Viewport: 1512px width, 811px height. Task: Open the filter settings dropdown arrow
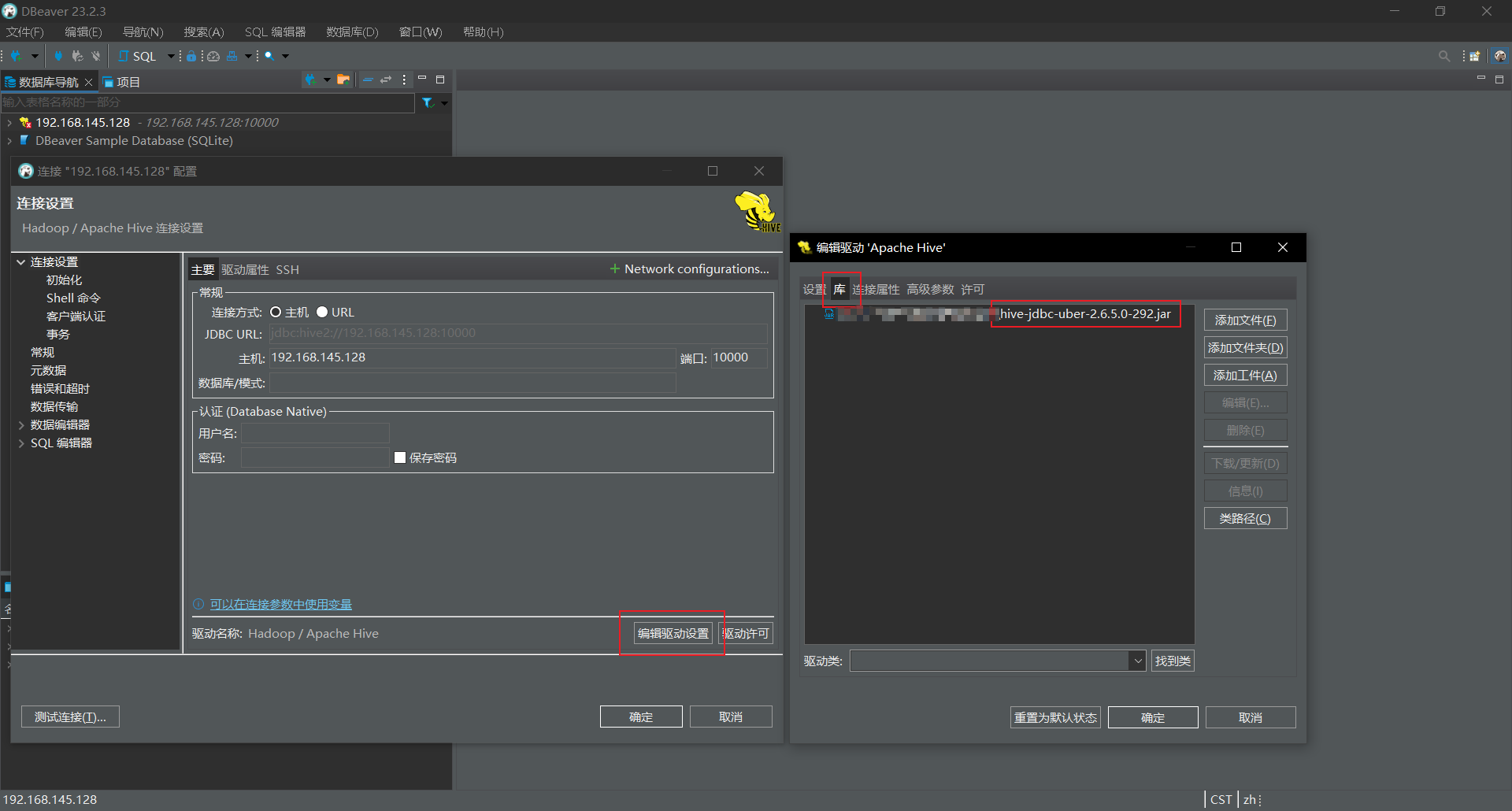444,102
